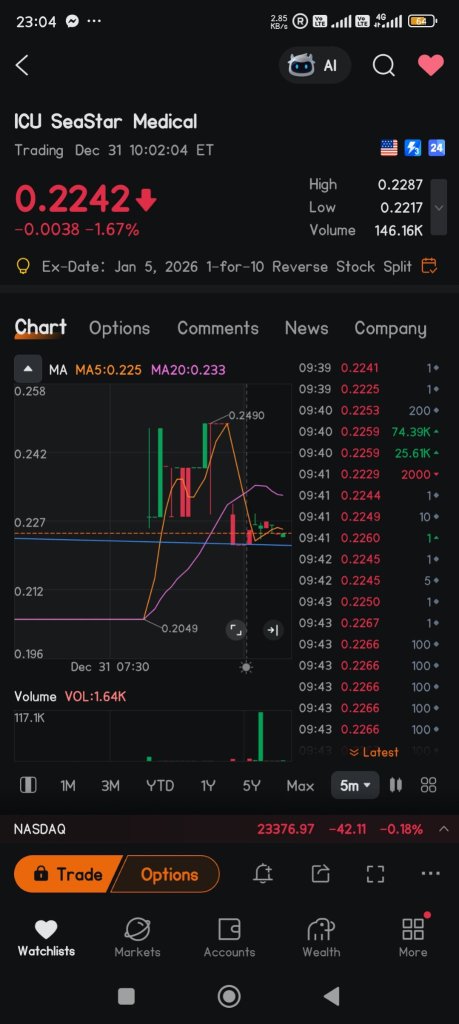The image size is (459, 1024).
Task: Collapse the MA indicator arrow toggle
Action: tap(28, 370)
